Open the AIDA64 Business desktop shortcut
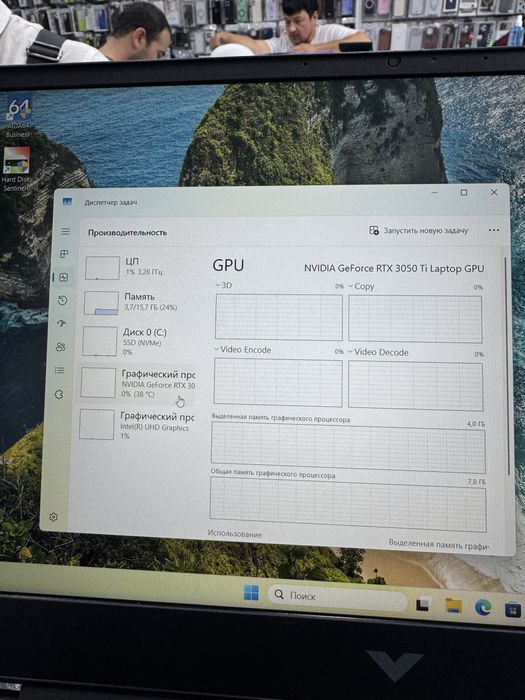Screen dimensions: 525x700 coord(18,117)
